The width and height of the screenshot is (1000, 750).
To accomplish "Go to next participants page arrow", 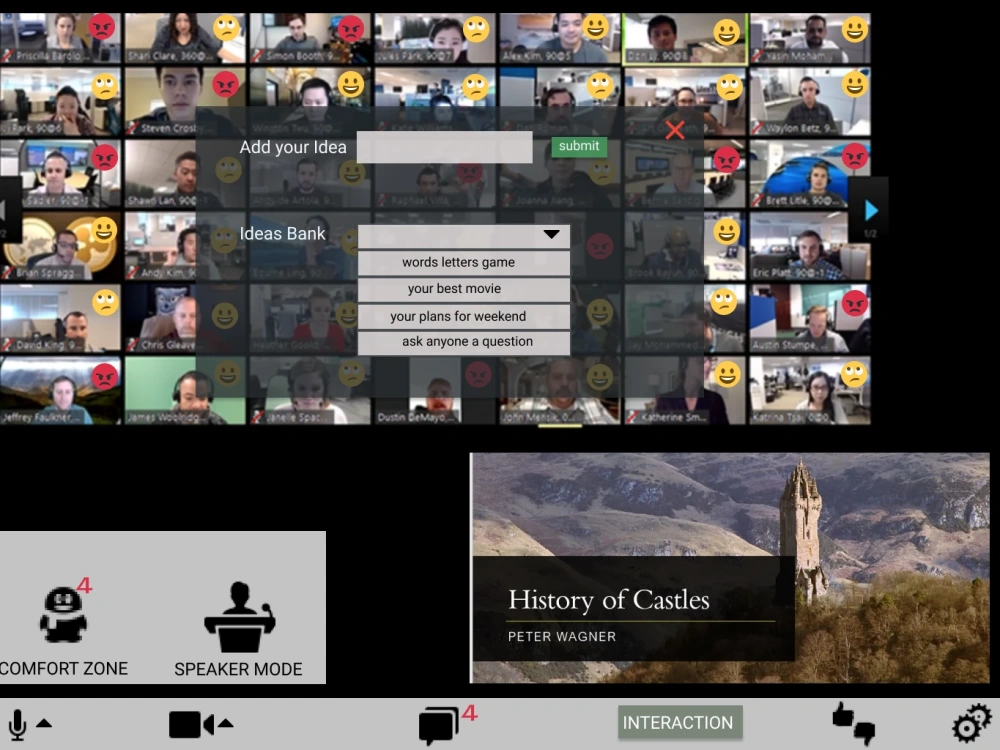I will pos(871,210).
